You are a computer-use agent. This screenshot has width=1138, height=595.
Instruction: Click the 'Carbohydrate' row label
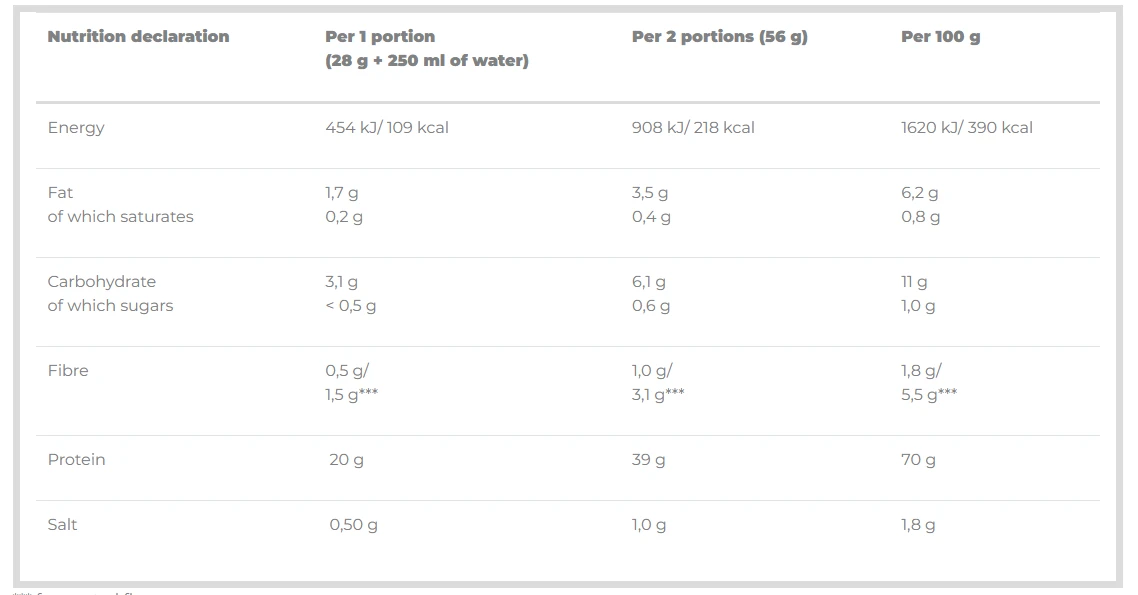[101, 282]
